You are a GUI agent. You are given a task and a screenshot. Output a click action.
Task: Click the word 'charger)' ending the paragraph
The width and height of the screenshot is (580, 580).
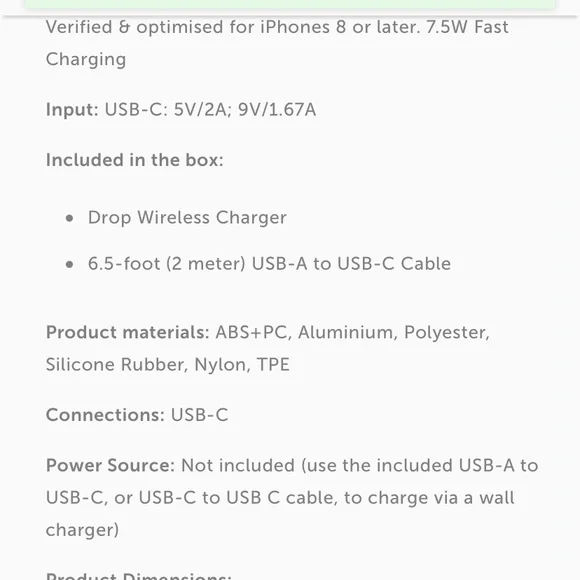tap(82, 530)
